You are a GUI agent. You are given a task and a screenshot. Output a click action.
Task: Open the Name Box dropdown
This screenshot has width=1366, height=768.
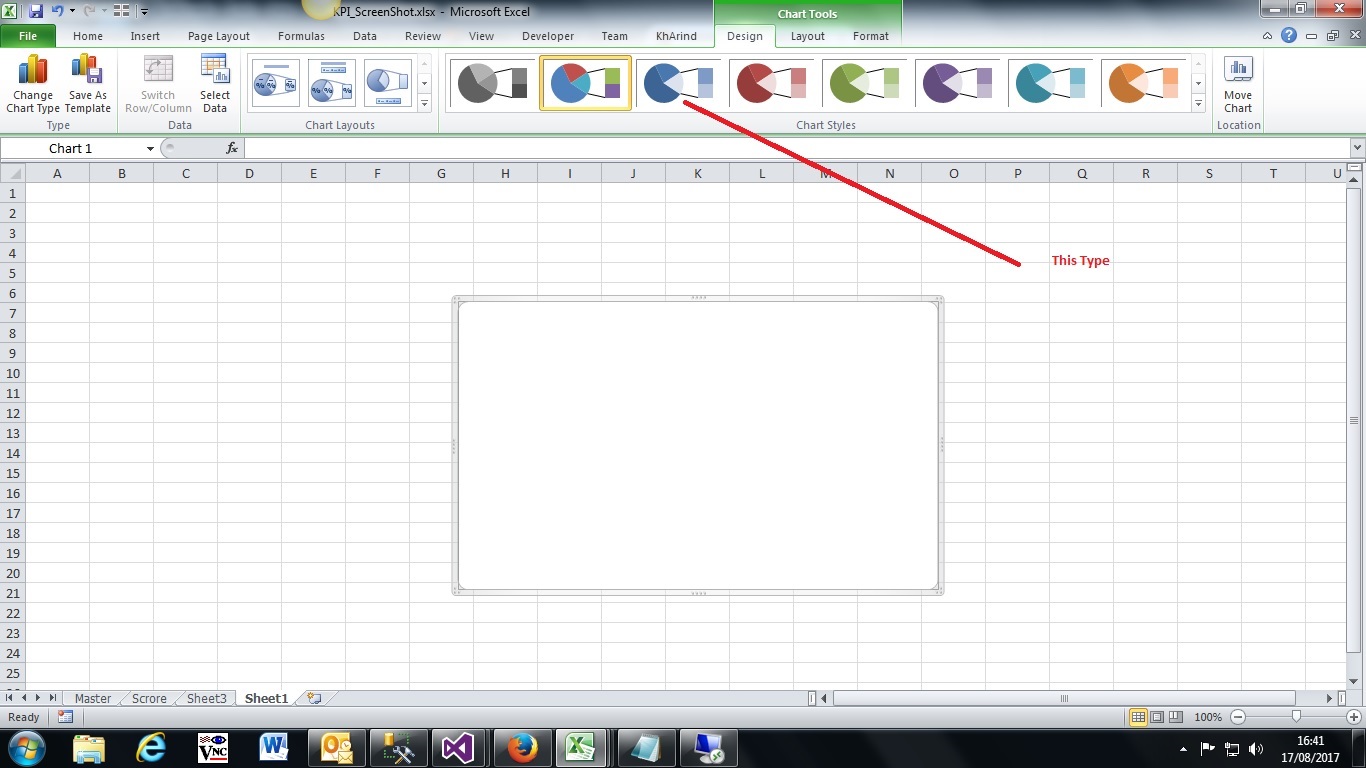(150, 148)
